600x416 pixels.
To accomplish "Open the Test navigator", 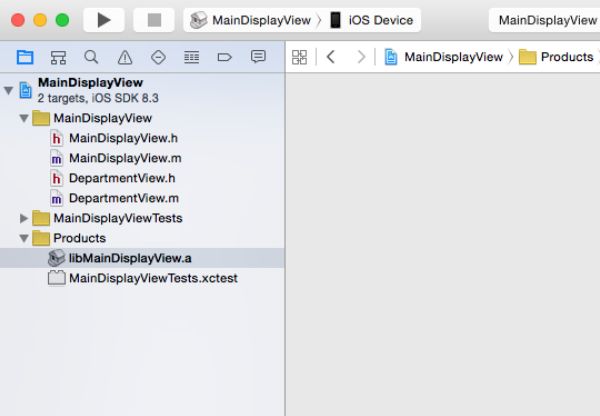I will point(158,57).
